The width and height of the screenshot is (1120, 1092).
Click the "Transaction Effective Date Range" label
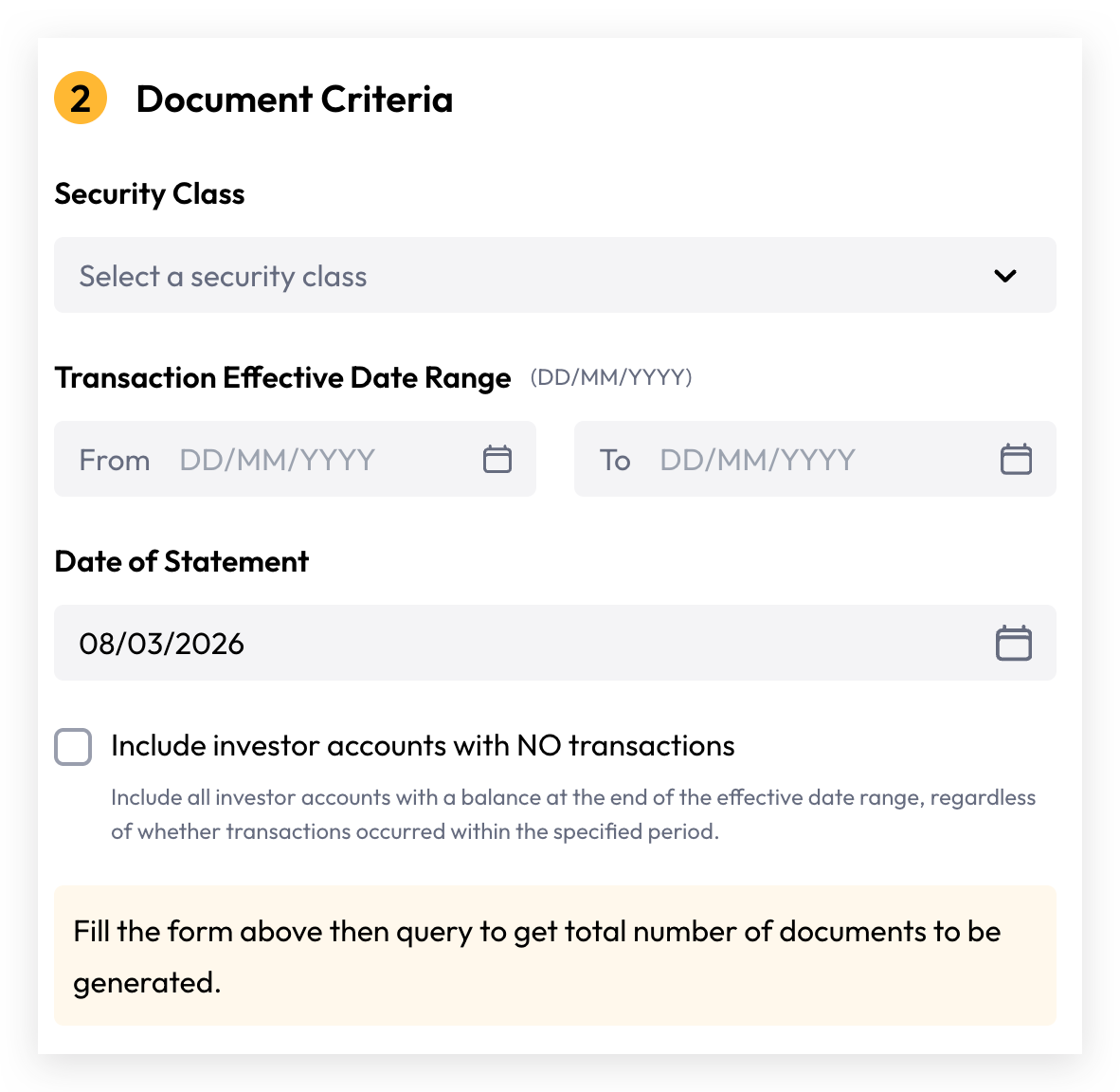pyautogui.click(x=283, y=378)
